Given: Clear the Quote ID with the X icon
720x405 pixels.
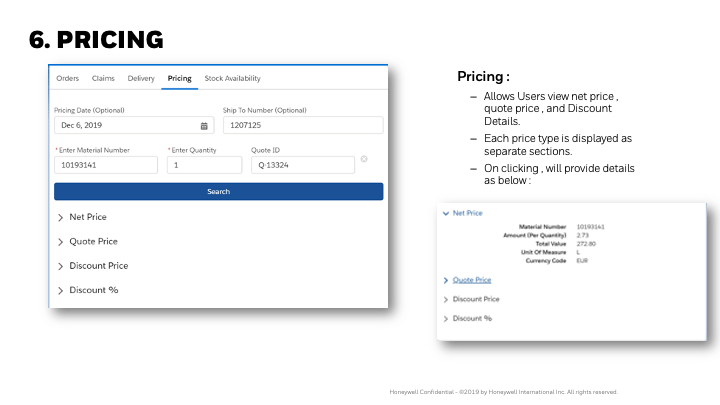Looking at the screenshot, I should pos(364,159).
